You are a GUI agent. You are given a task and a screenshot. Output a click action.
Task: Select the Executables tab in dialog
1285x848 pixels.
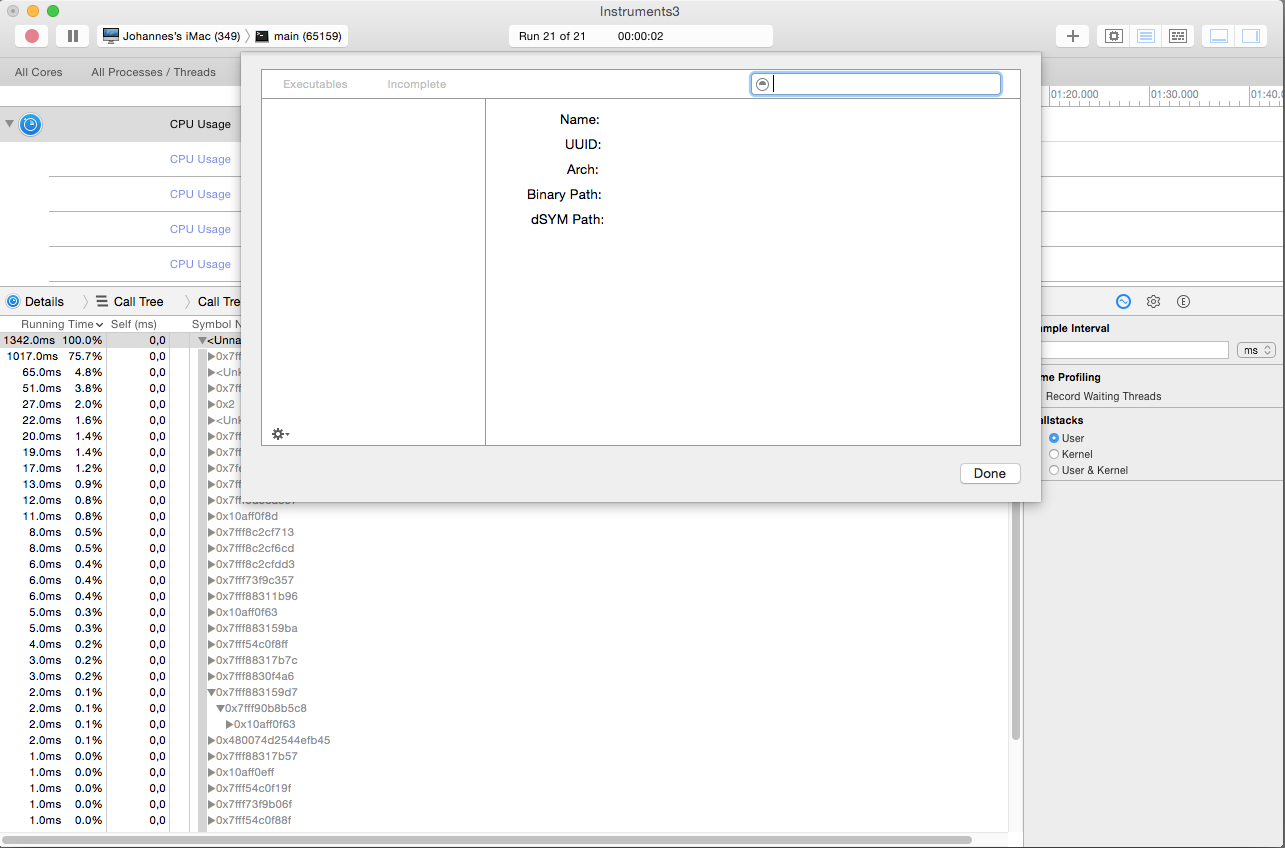point(315,84)
